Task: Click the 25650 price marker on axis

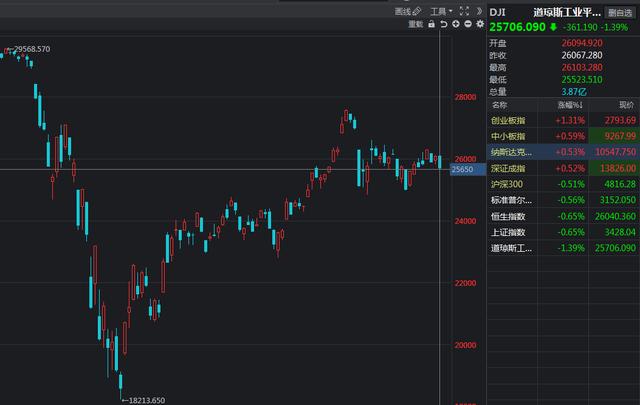Action: pyautogui.click(x=464, y=170)
